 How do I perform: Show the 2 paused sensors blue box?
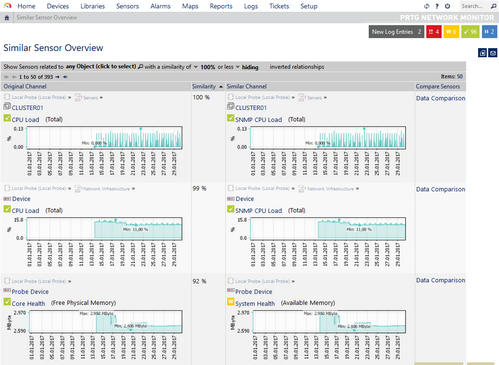pyautogui.click(x=489, y=32)
